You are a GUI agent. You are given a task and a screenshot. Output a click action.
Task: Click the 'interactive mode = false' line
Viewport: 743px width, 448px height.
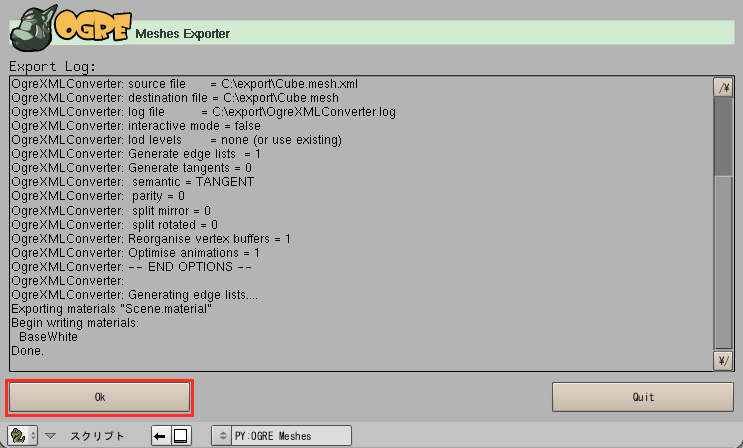[136, 126]
